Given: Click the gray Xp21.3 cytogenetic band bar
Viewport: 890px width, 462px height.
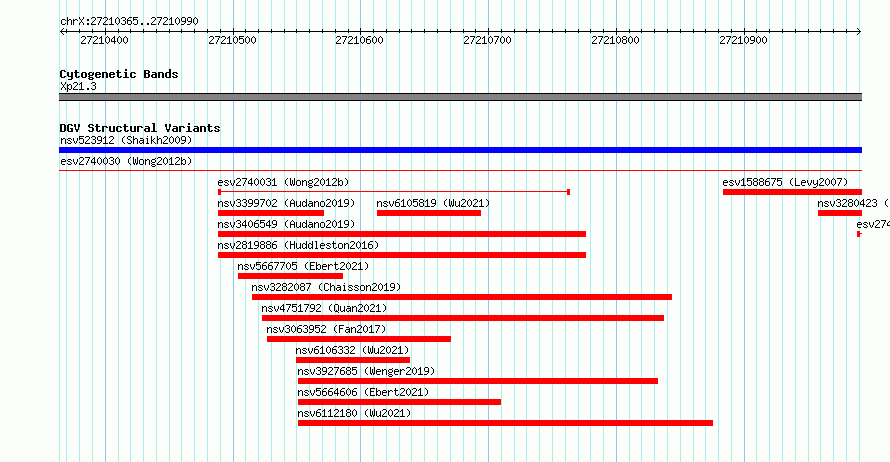Looking at the screenshot, I should pyautogui.click(x=460, y=97).
